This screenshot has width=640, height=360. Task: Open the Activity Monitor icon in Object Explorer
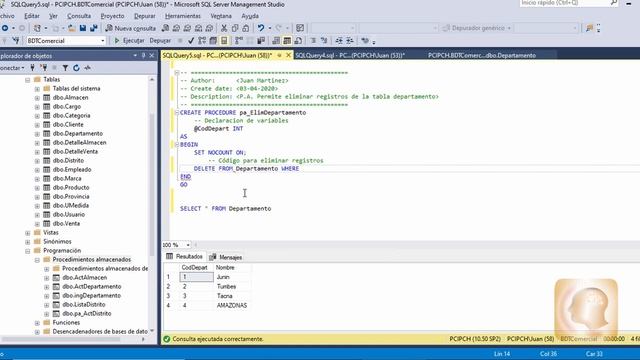(x=87, y=68)
